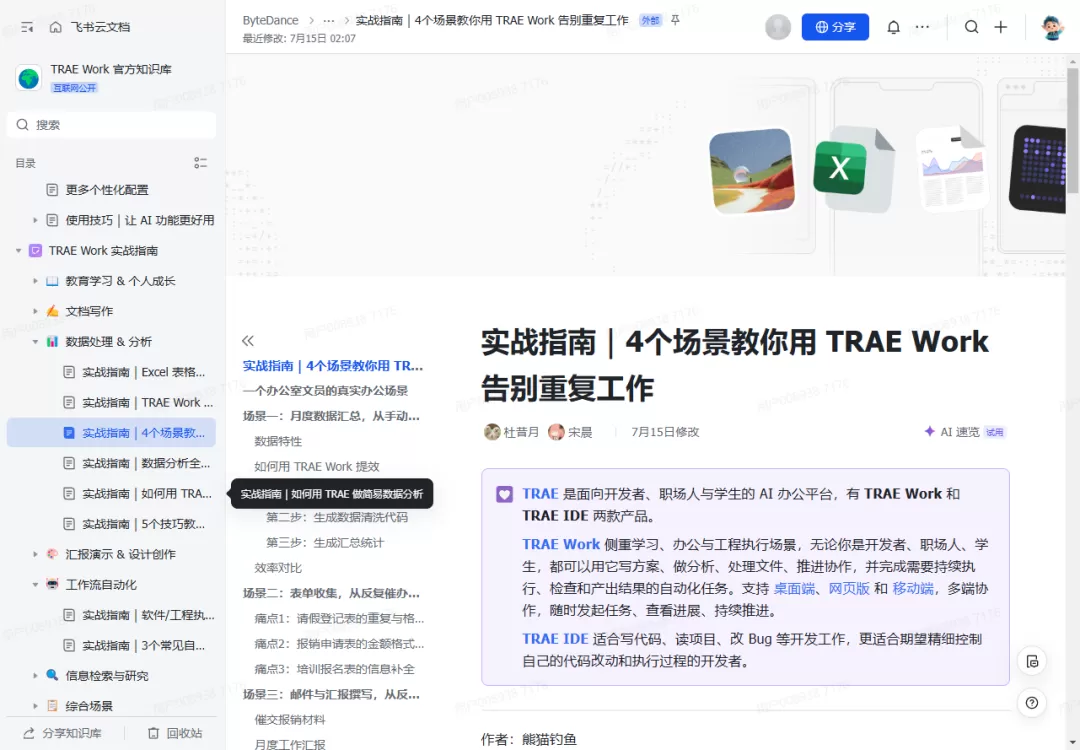Expand 汇报演示 & 设计创作 node
Viewport: 1080px width, 750px height.
point(35,554)
